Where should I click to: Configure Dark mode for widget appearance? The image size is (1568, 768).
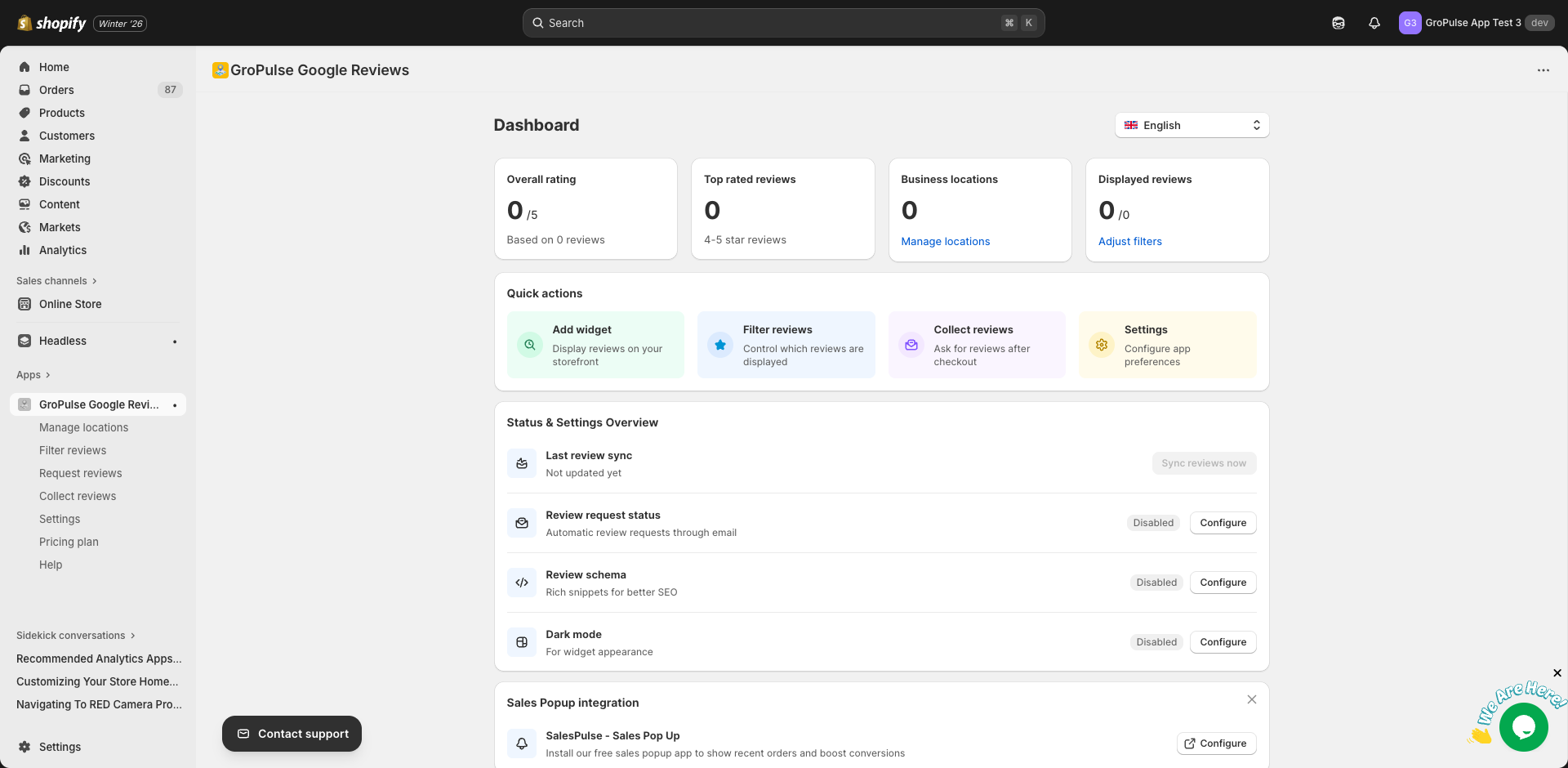click(1223, 642)
